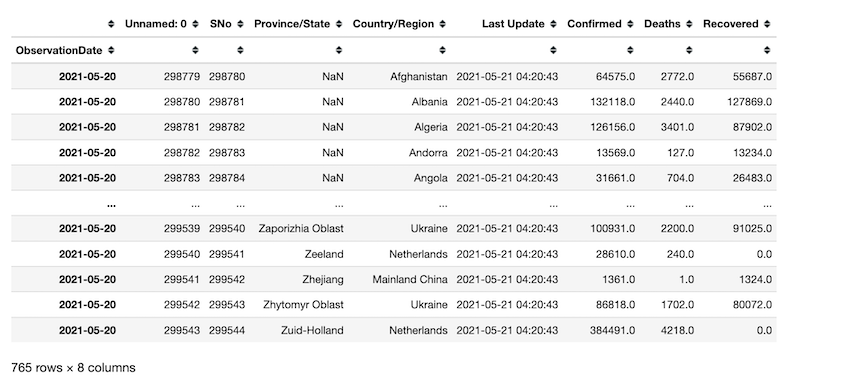The image size is (850, 385).
Task: Click the Zuid-Holland province cell
Action: coord(312,330)
